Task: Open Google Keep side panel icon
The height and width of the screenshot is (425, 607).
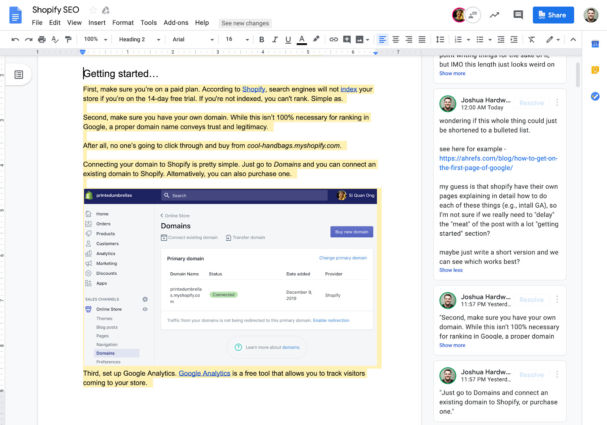Action: pyautogui.click(x=595, y=71)
